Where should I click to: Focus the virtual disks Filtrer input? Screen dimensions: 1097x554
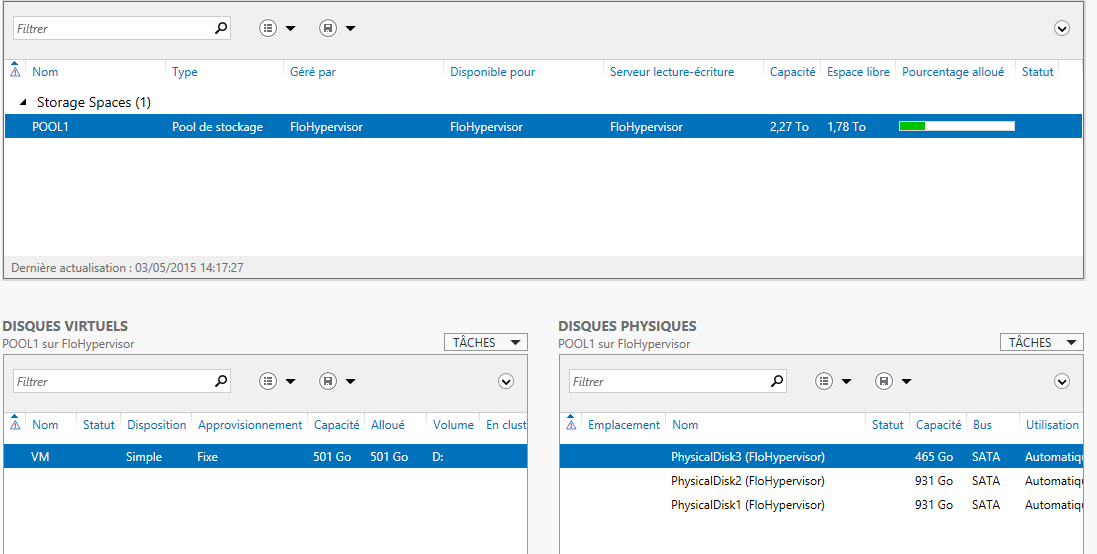(x=113, y=381)
